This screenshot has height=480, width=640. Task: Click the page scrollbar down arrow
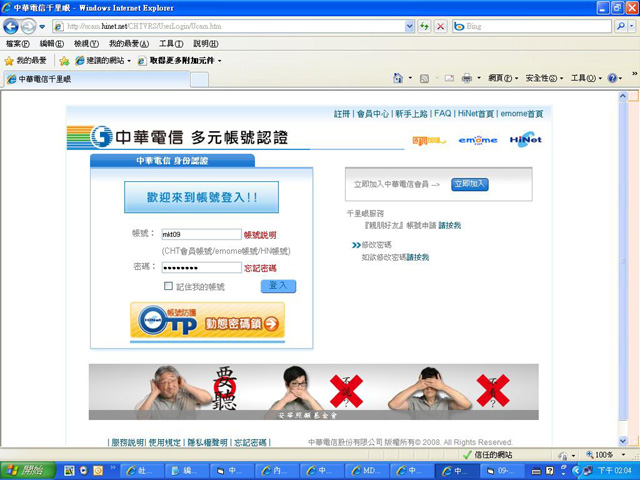[622, 441]
